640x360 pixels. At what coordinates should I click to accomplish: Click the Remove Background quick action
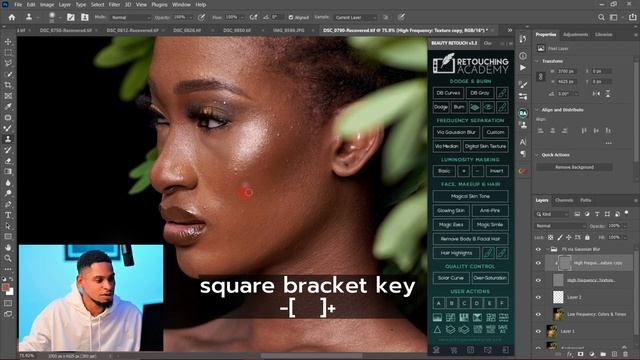point(574,167)
